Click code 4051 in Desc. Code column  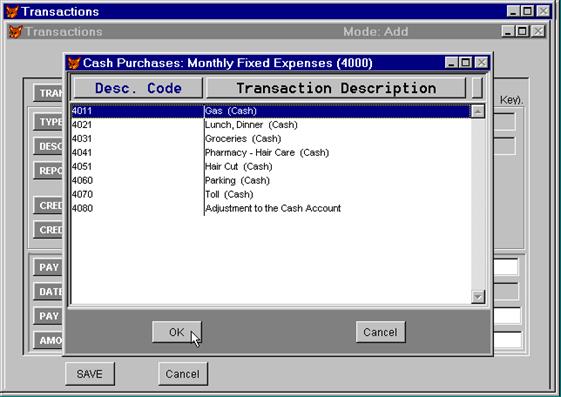[x=82, y=167]
